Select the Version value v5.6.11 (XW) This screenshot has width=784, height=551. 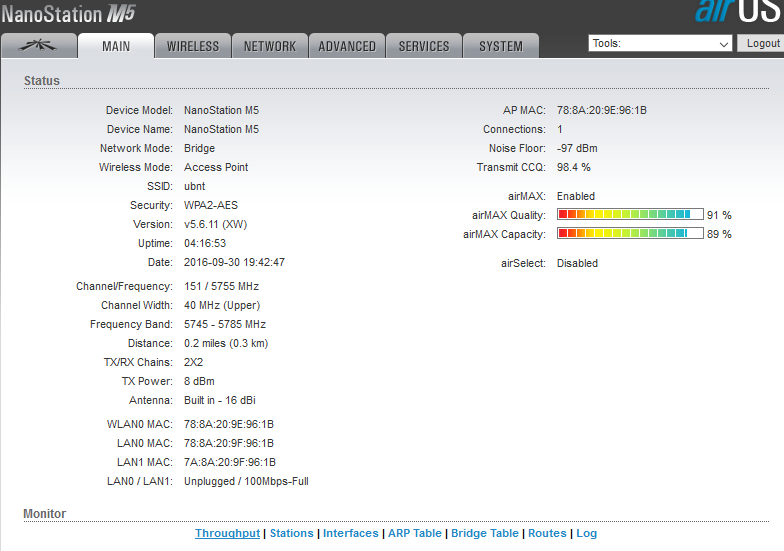pyautogui.click(x=216, y=224)
